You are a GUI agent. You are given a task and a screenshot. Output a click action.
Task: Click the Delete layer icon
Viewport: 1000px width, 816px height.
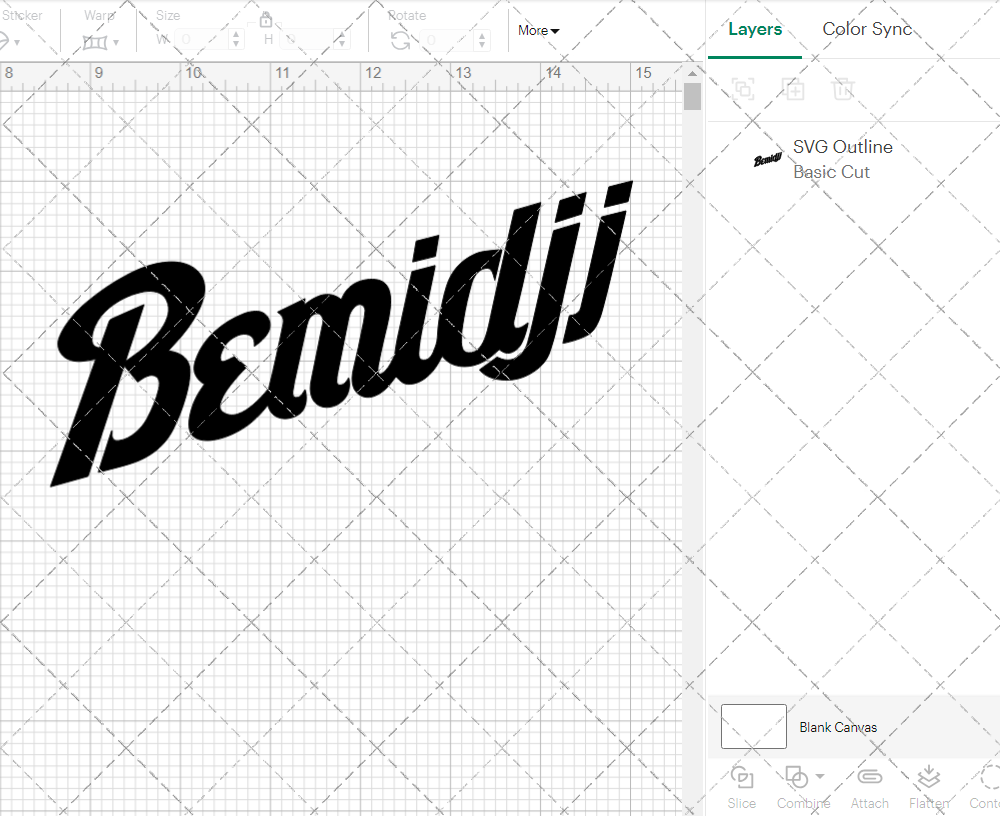(843, 89)
